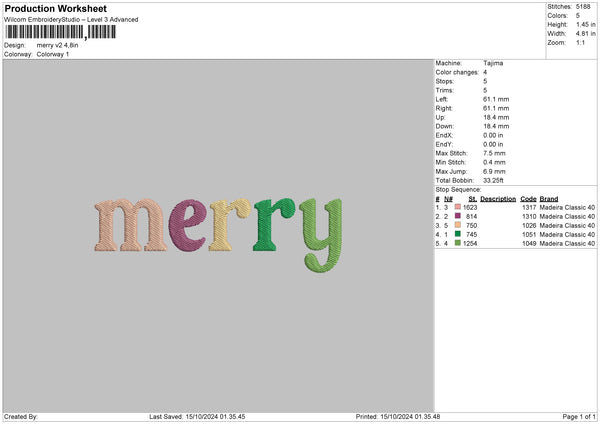
Task: Click the 'EndY:' label
Action: [x=444, y=144]
